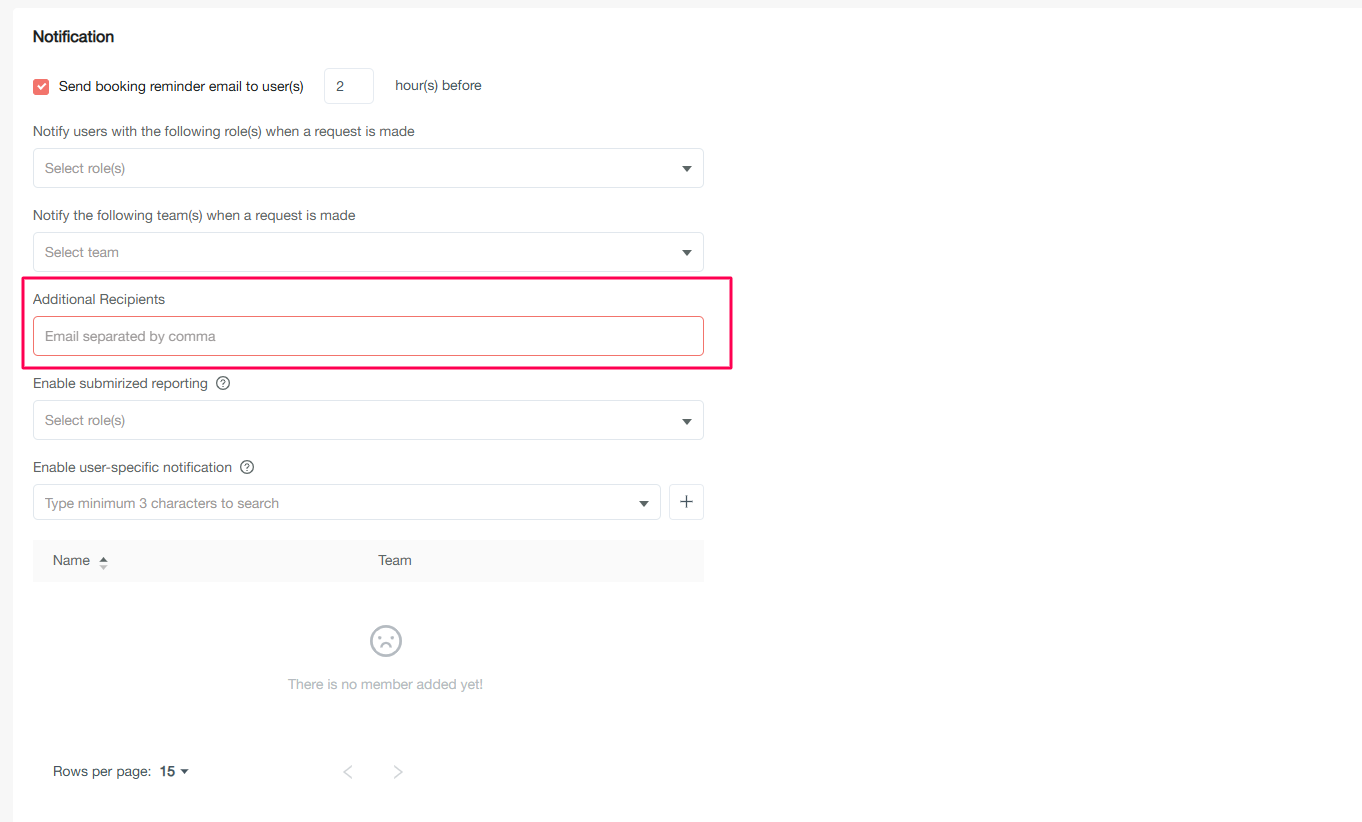
Task: Click help icon beside Enable submirized reporting
Action: point(223,383)
